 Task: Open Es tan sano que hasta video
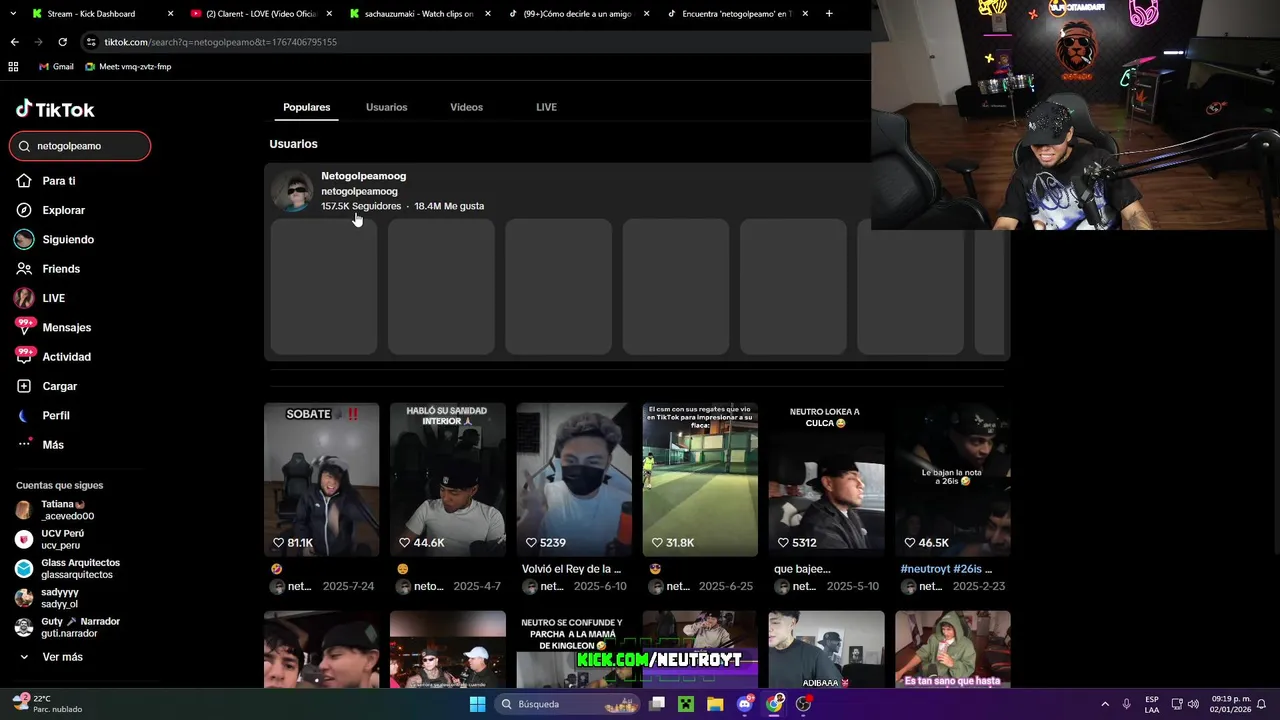click(953, 649)
